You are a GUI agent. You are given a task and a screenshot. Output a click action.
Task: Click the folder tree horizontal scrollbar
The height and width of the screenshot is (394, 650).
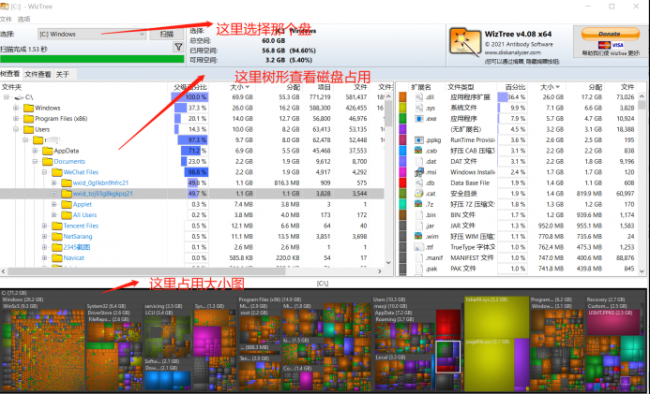191,271
